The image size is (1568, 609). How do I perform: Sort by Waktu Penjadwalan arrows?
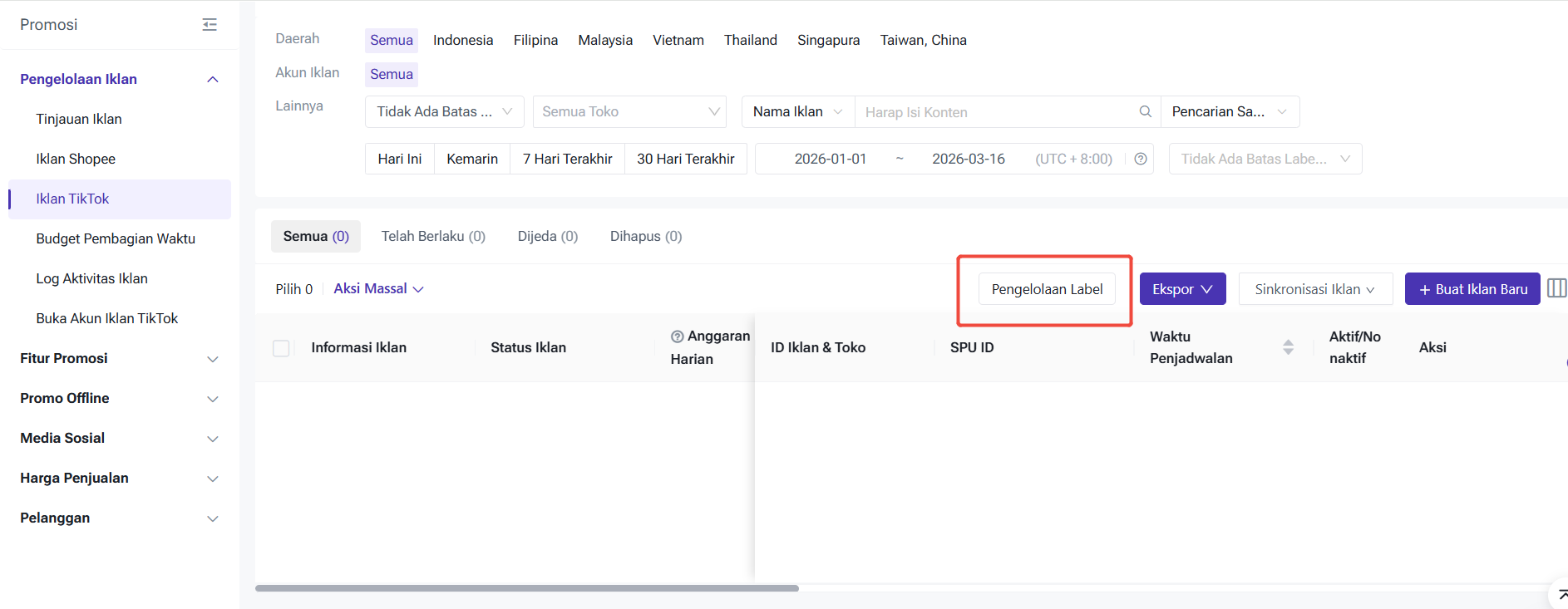tap(1288, 347)
